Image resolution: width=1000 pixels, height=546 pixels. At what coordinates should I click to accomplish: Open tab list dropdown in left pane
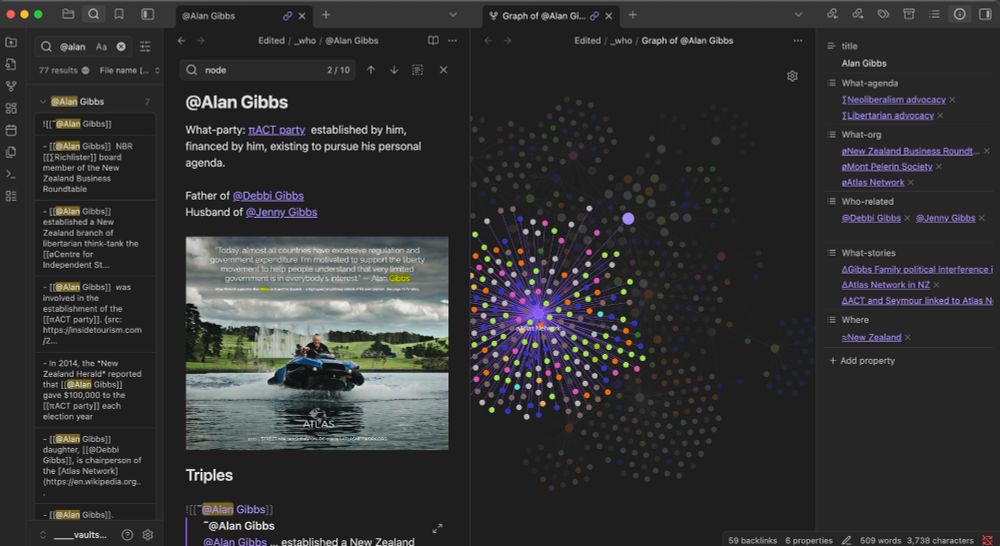click(453, 15)
